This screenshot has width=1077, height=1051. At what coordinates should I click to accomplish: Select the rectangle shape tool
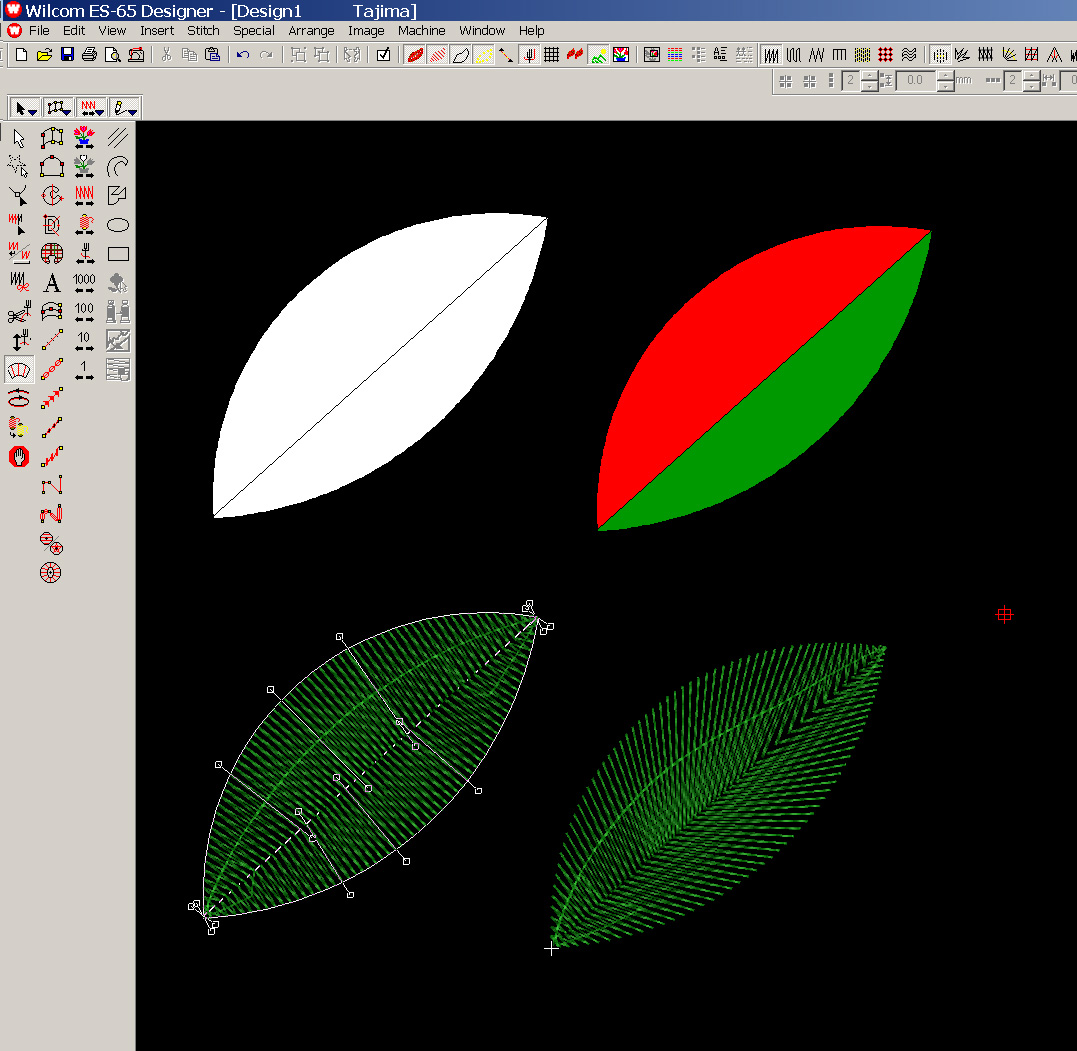[118, 254]
